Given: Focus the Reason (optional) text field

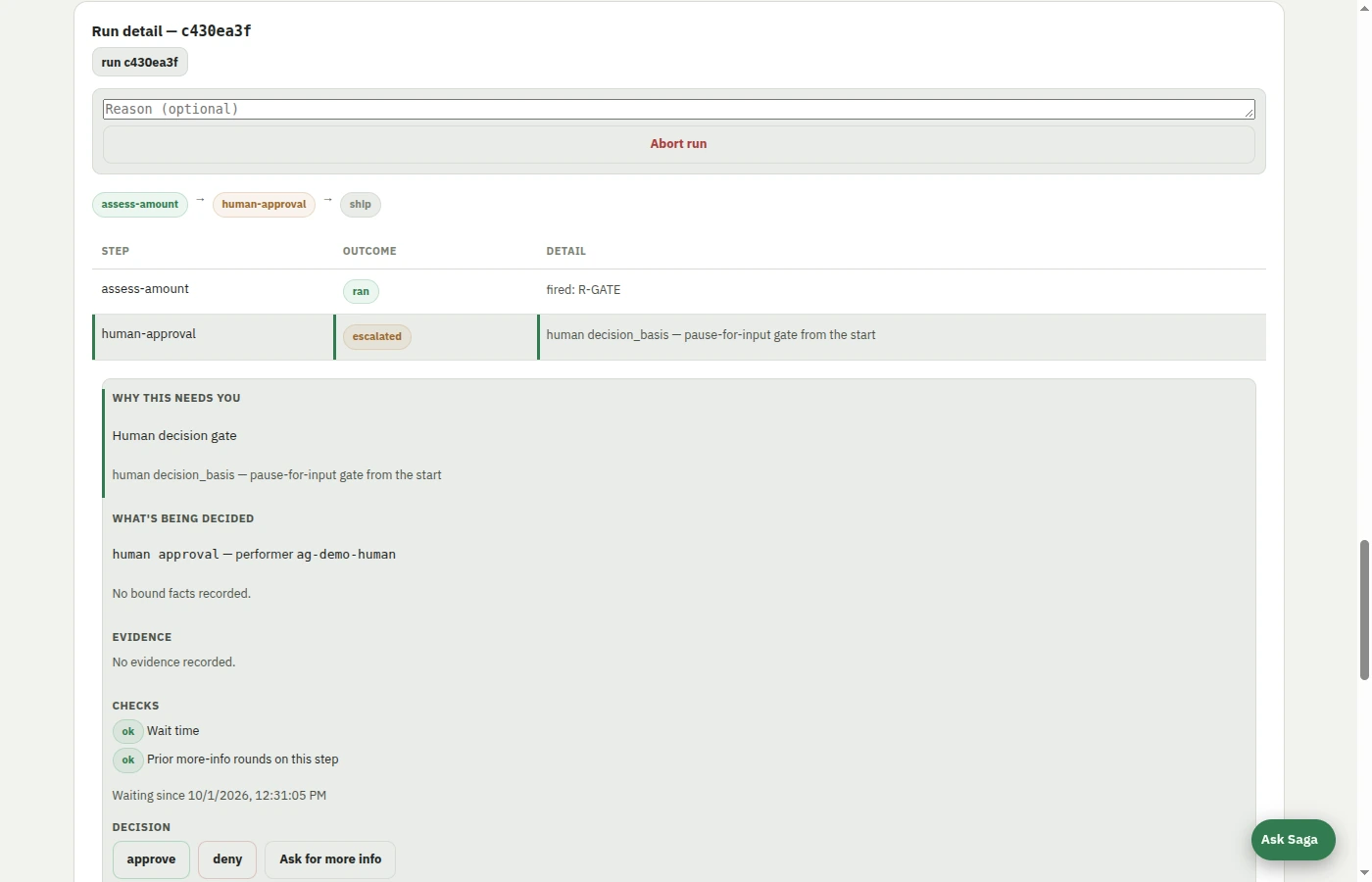Looking at the screenshot, I should pos(678,109).
